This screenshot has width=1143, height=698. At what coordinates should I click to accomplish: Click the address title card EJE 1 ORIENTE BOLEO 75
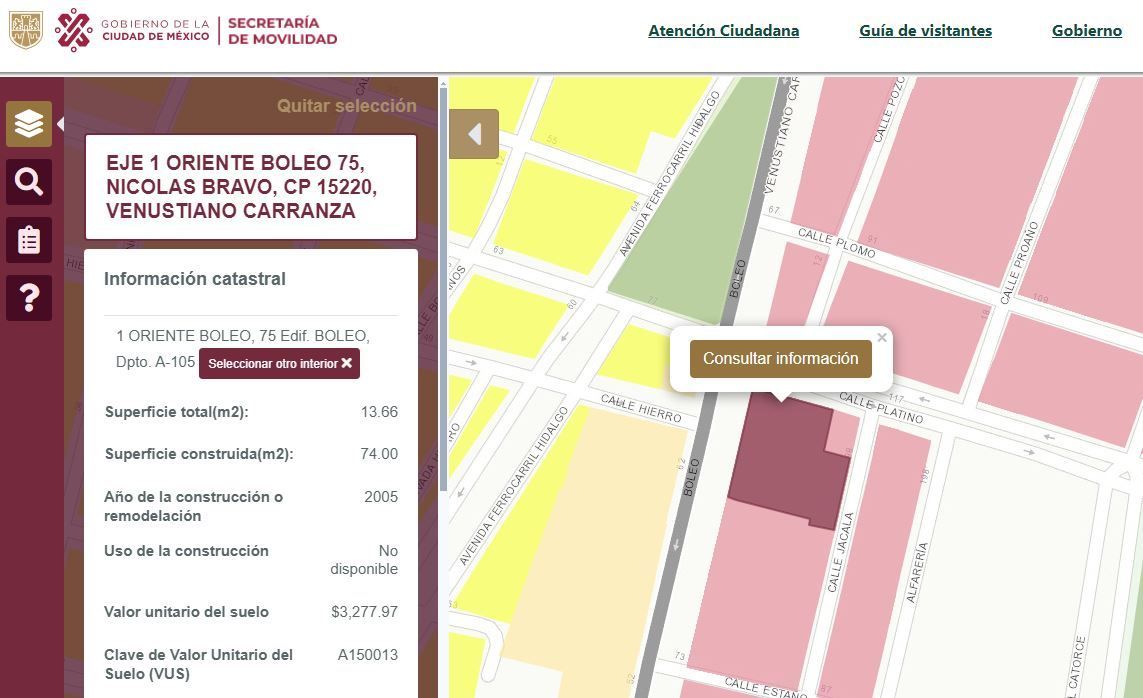tap(250, 187)
